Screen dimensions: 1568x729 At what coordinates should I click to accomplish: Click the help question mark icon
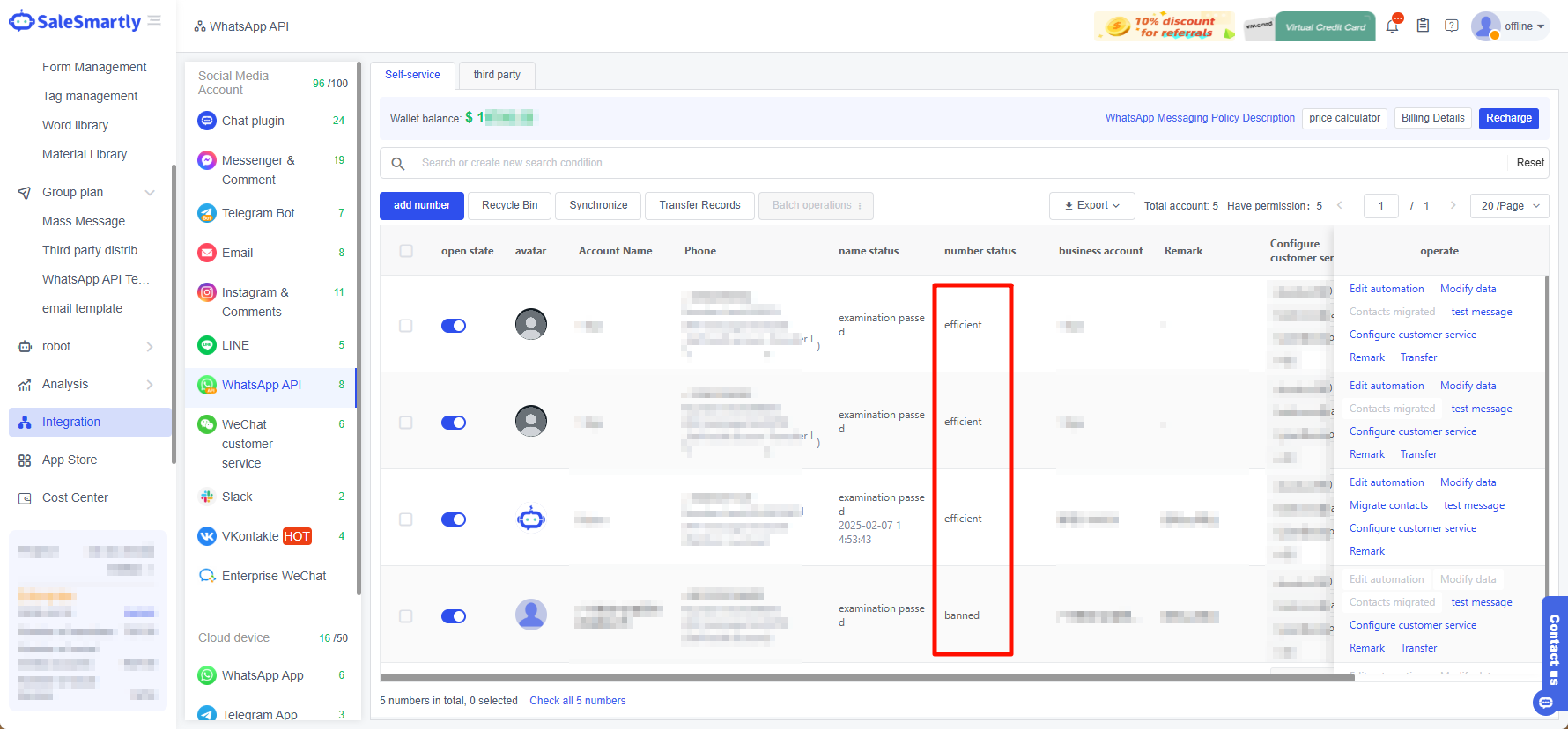tap(1452, 26)
